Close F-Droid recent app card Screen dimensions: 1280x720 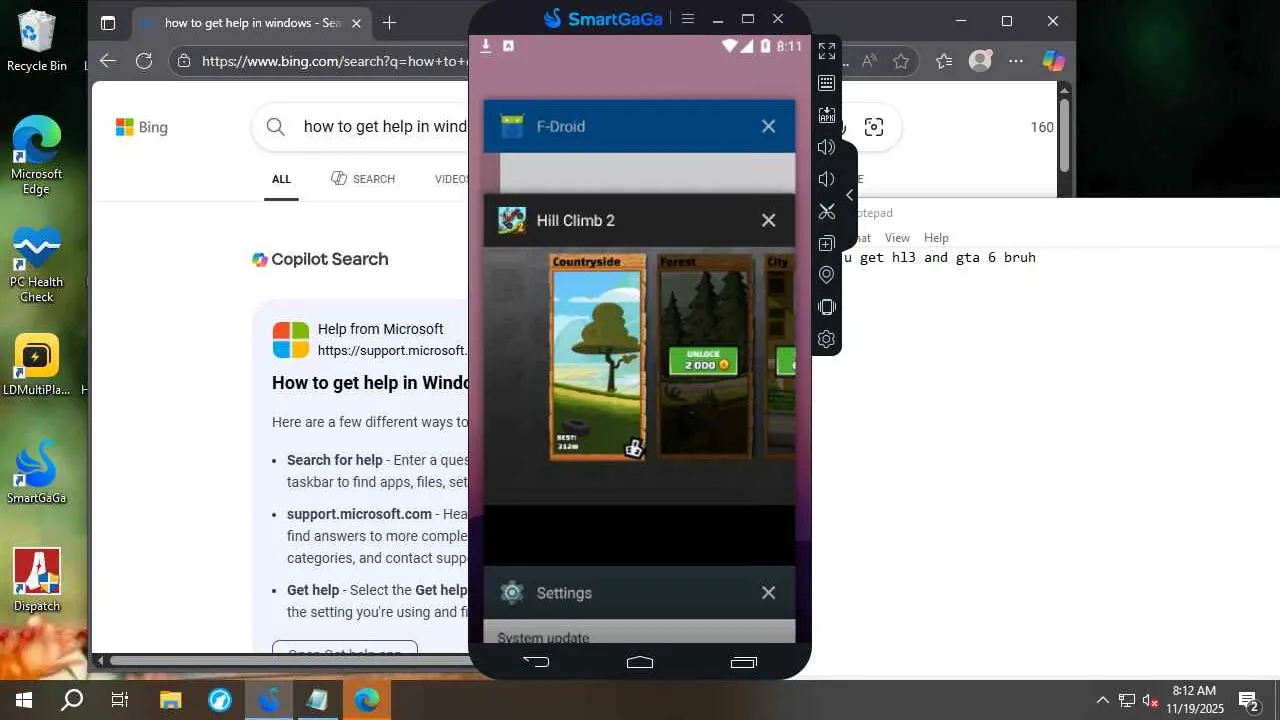pos(768,126)
